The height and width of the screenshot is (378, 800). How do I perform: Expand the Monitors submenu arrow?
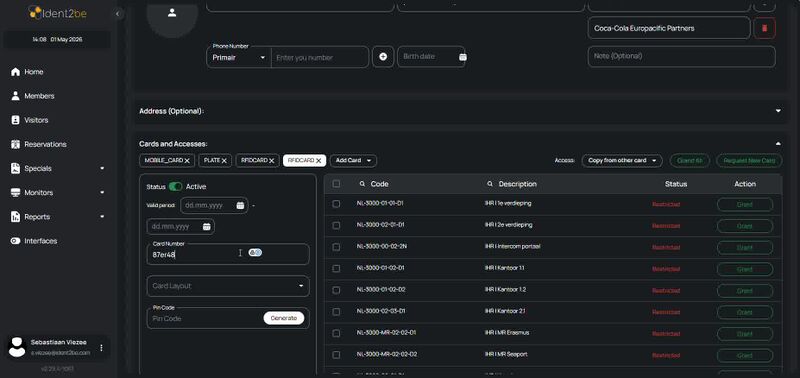coord(102,192)
